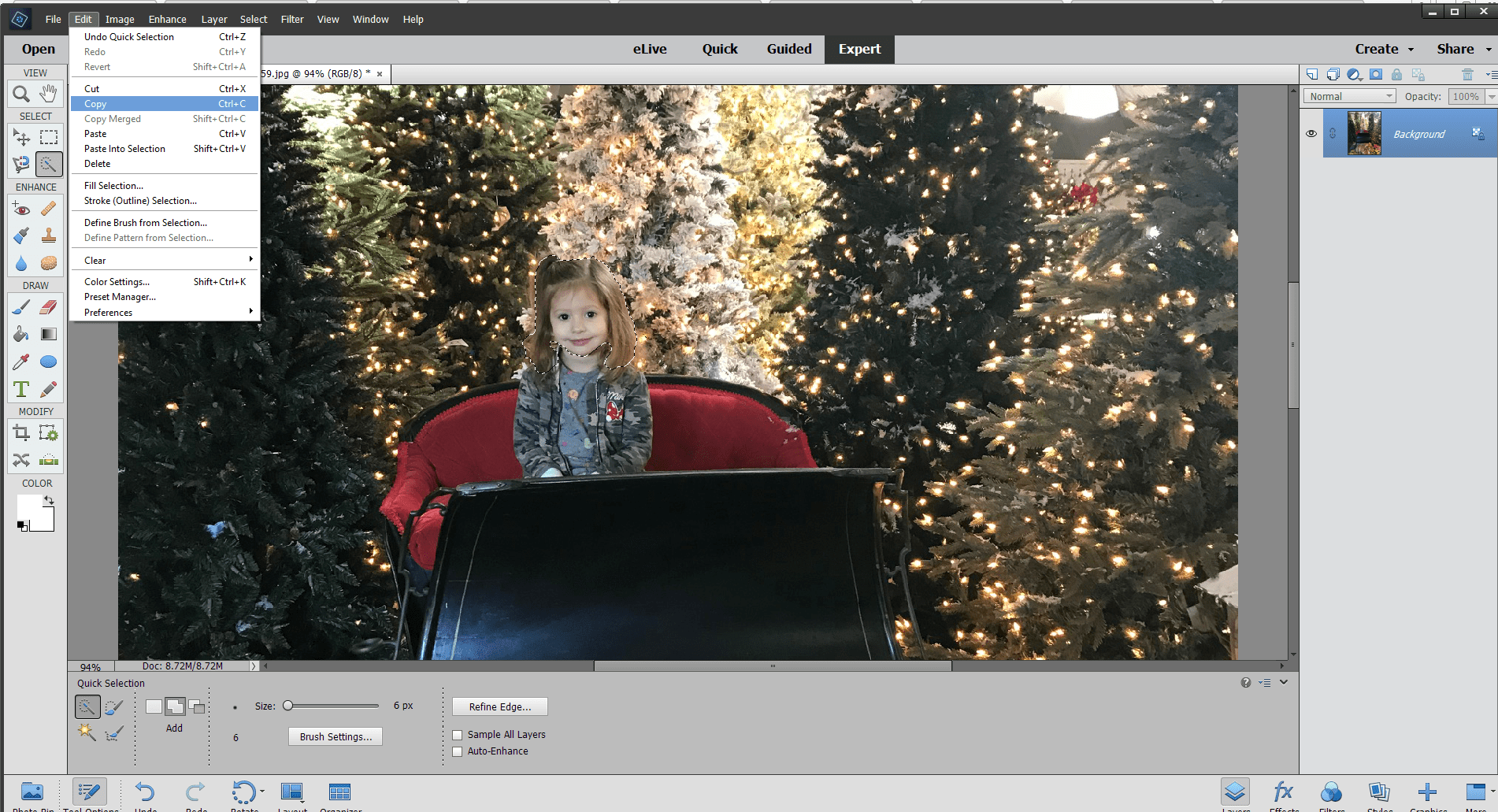Choose Copy from the Edit menu

coord(165,104)
